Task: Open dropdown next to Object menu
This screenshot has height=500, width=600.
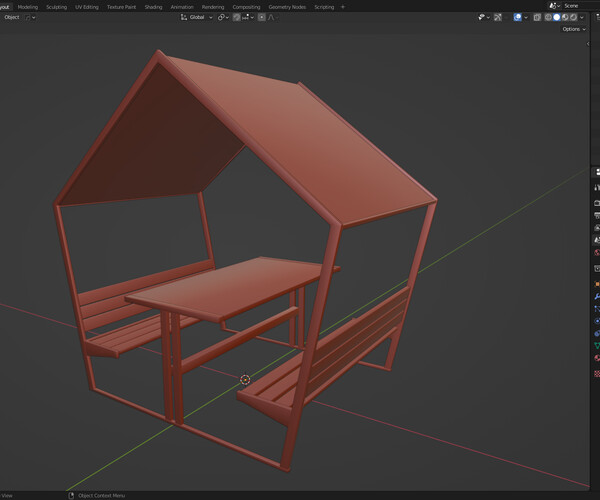Action: (30, 17)
